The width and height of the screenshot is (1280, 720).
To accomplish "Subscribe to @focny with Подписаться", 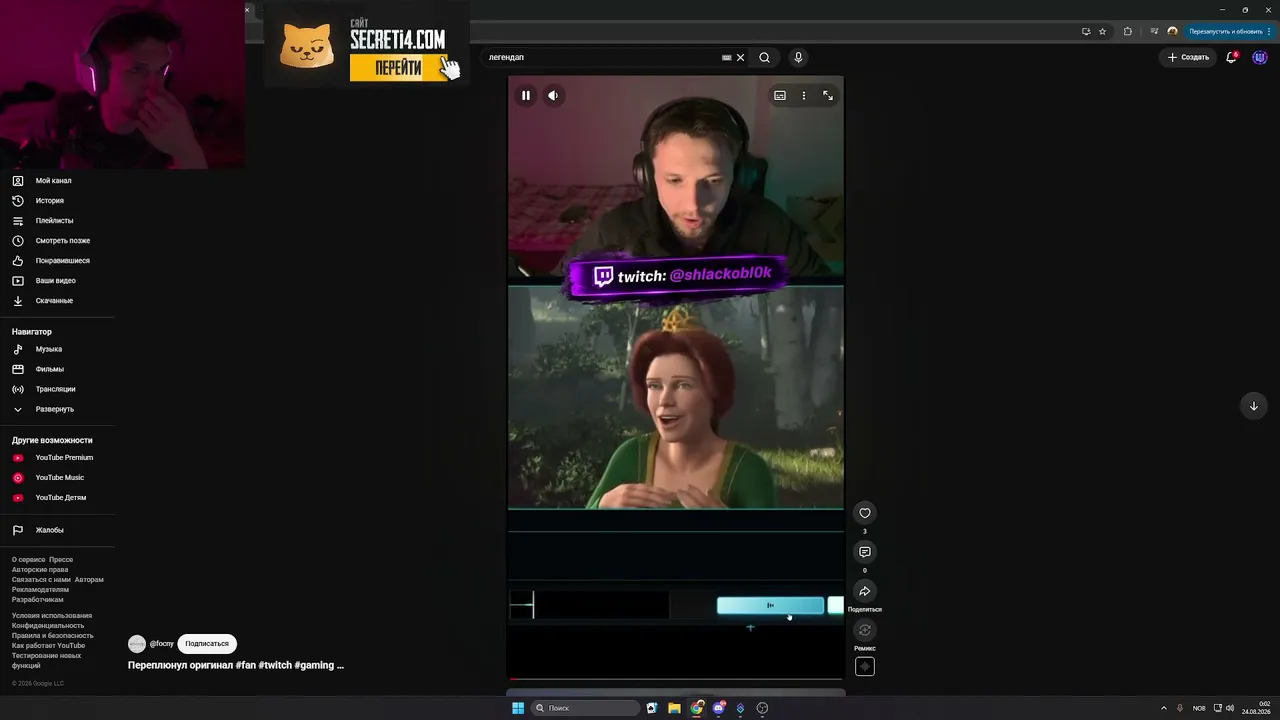I will click(207, 644).
